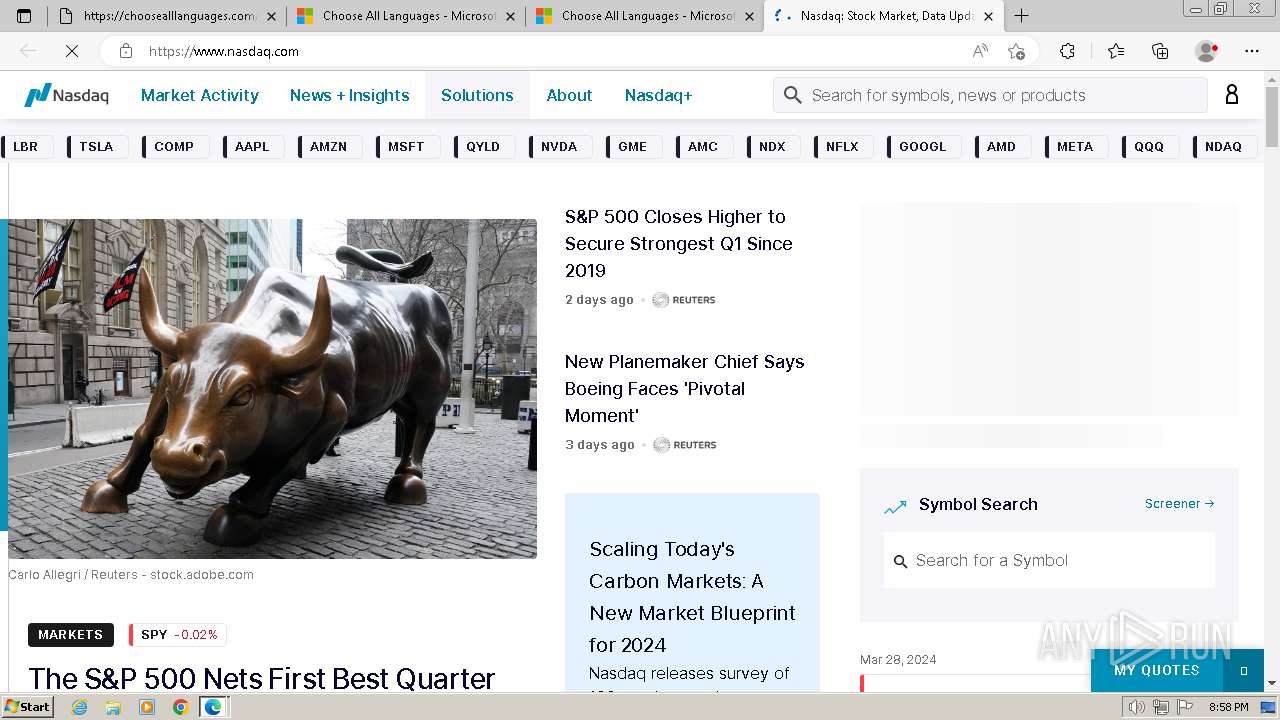Select AMZN ticker chip
1280x720 pixels.
tap(328, 146)
